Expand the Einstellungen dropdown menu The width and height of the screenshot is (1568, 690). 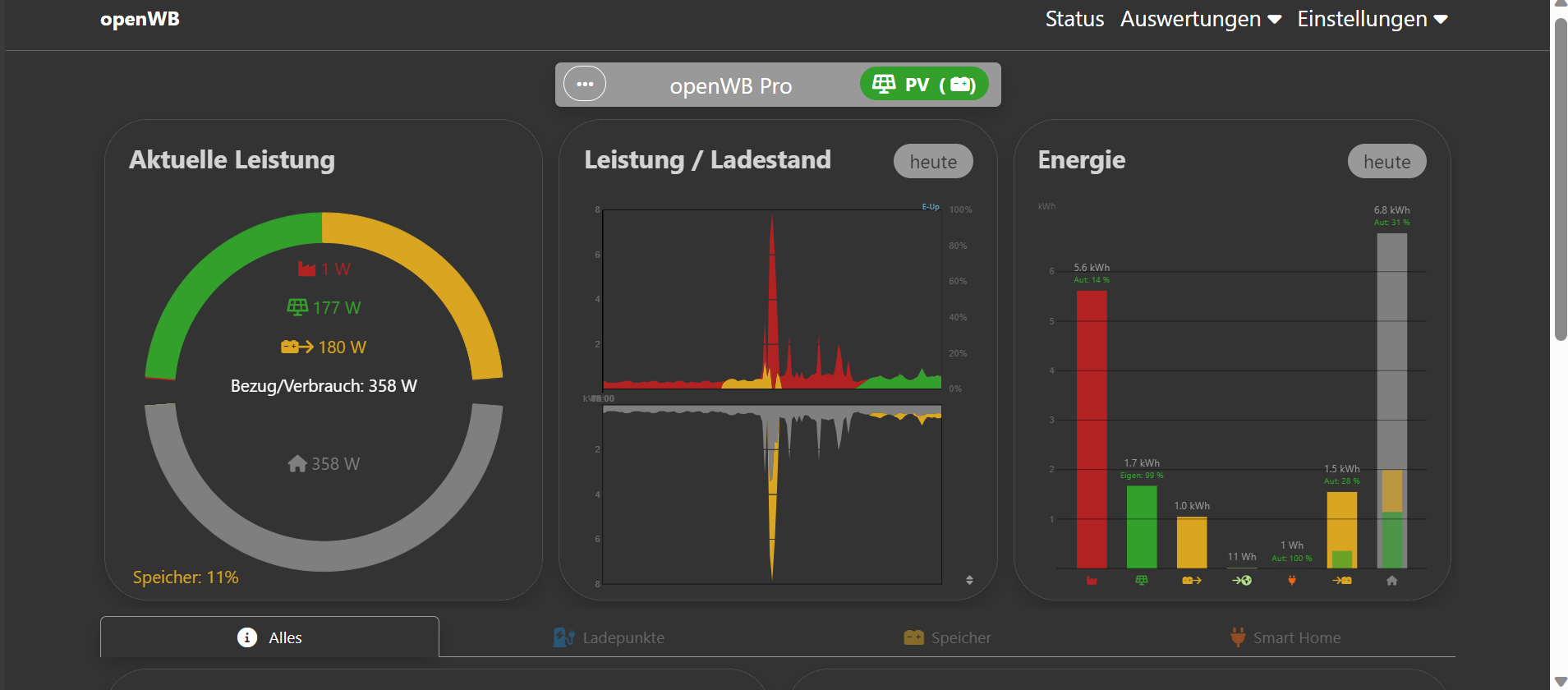[1373, 19]
